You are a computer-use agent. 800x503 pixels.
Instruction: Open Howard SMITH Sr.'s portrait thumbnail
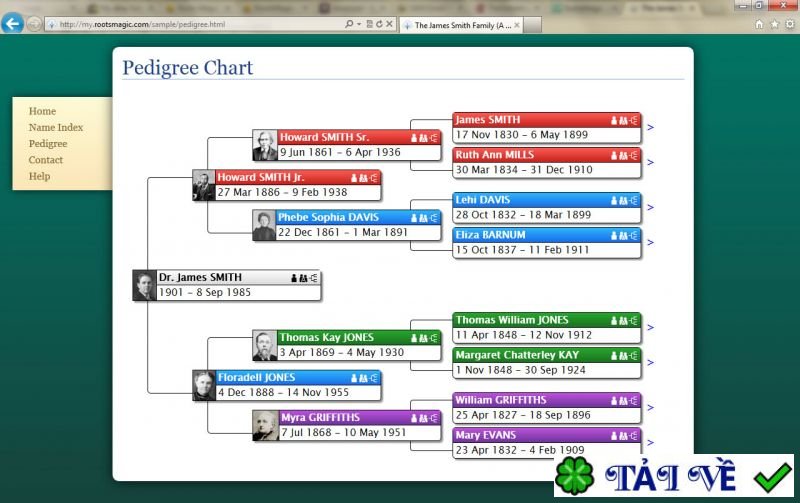tap(265, 145)
